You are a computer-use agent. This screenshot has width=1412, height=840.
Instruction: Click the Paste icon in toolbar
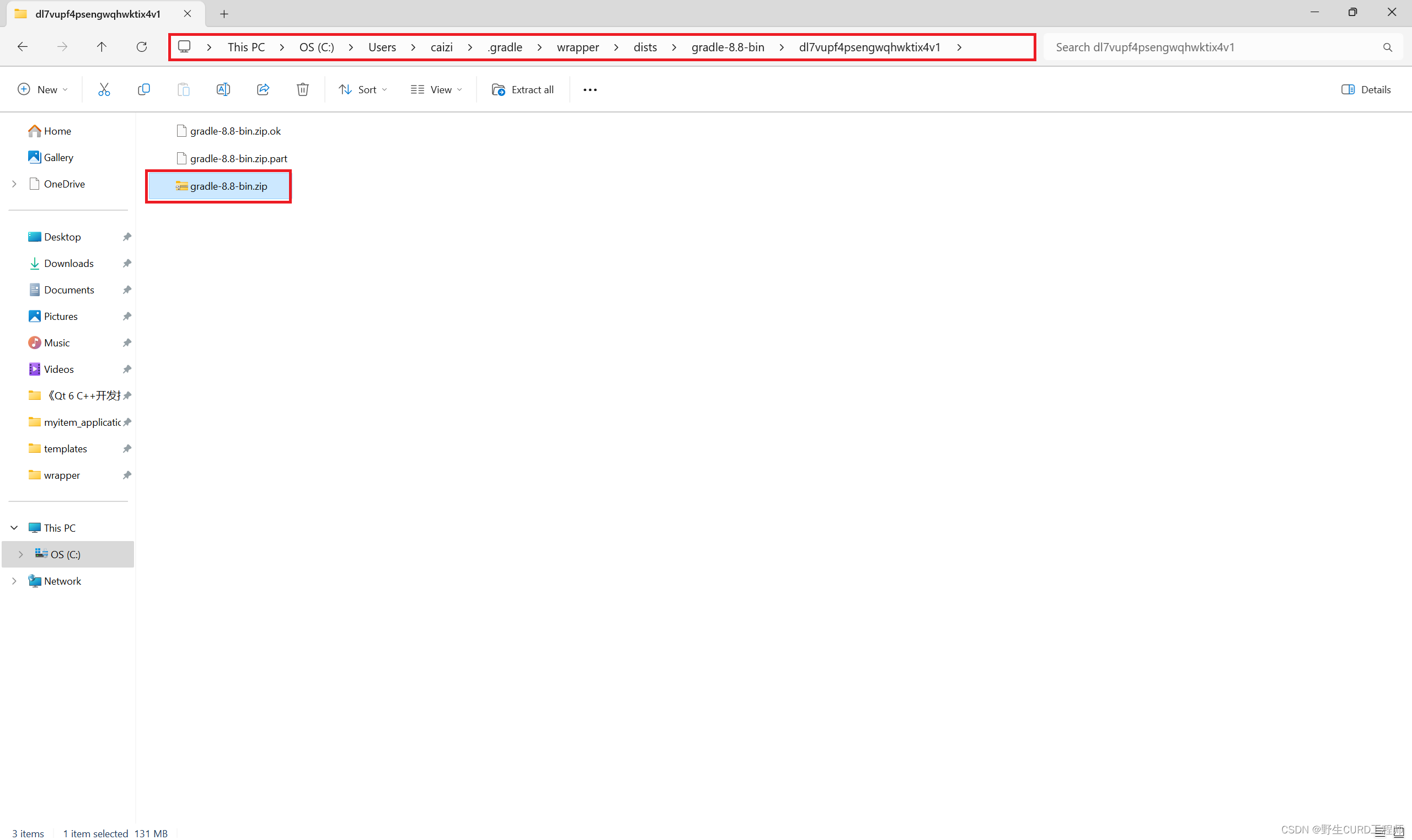click(x=183, y=90)
